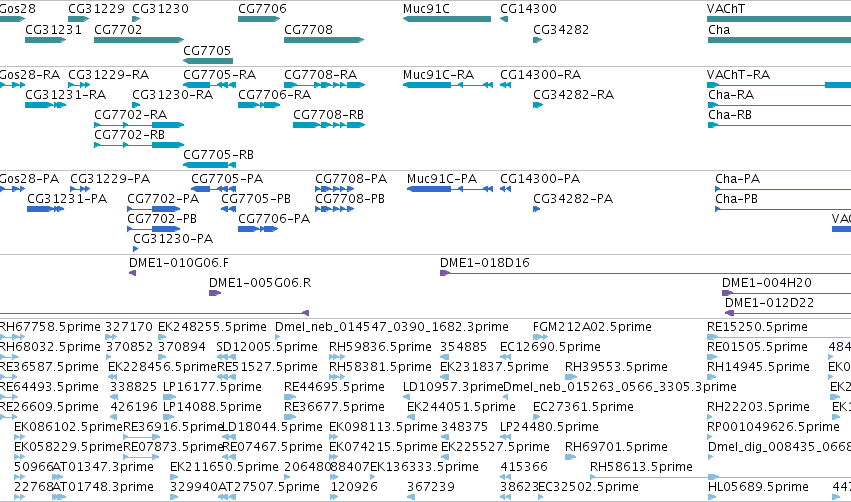The width and height of the screenshot is (851, 502).
Task: Select EST RH59836.5prime
Action: click(336, 357)
